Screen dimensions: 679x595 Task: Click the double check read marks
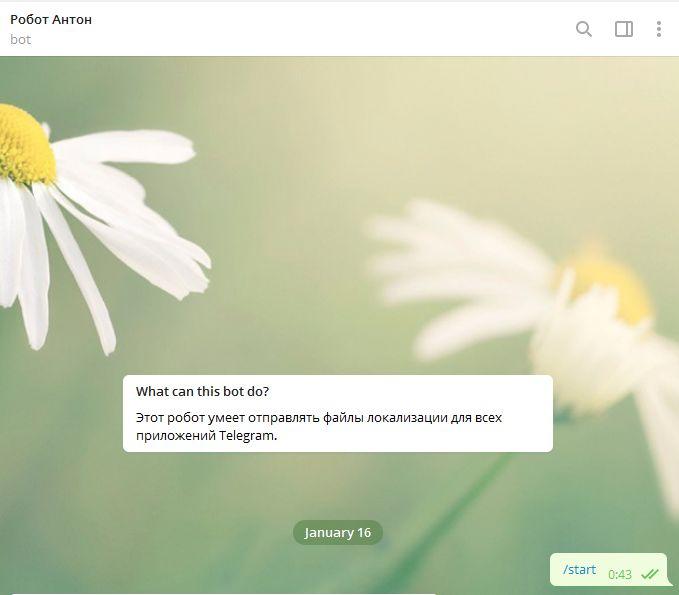pyautogui.click(x=650, y=574)
